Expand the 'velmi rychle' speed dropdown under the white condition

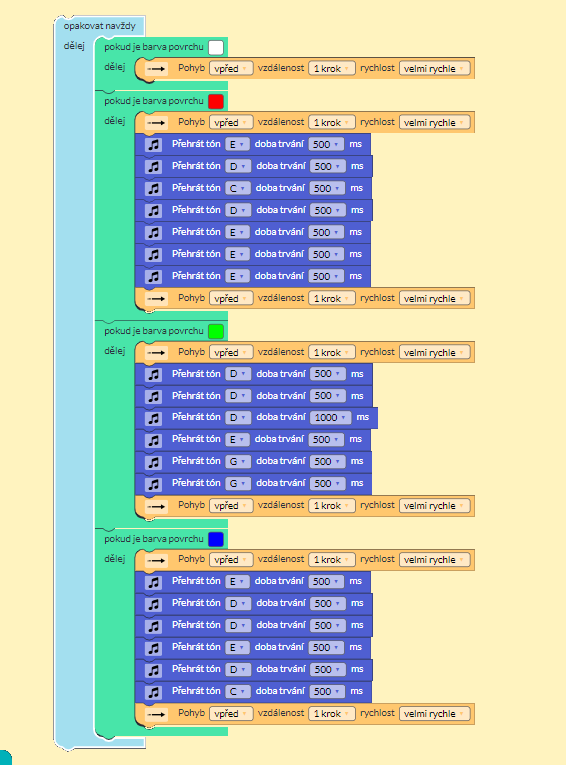pos(434,69)
